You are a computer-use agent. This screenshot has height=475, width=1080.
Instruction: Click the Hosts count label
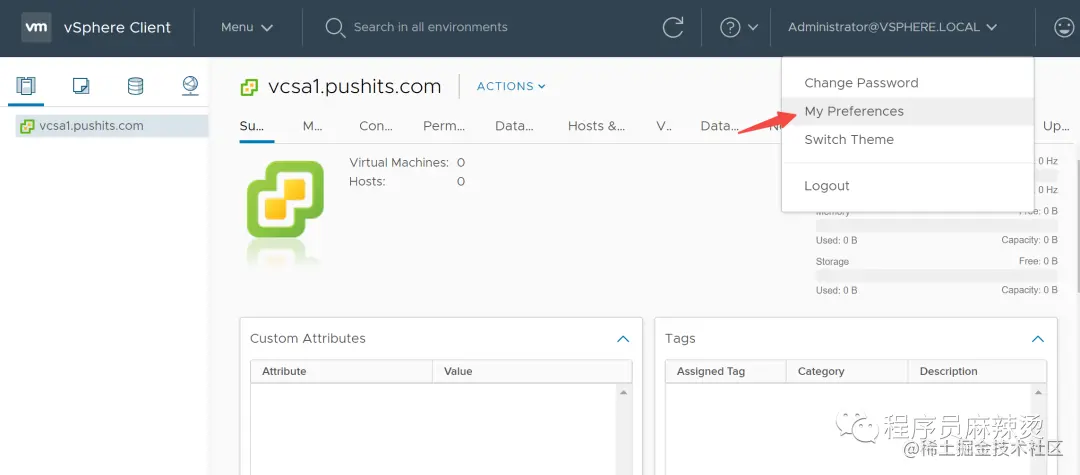pos(367,182)
